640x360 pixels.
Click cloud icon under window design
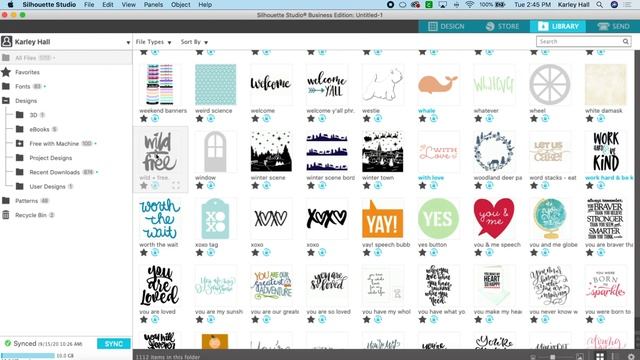click(211, 185)
